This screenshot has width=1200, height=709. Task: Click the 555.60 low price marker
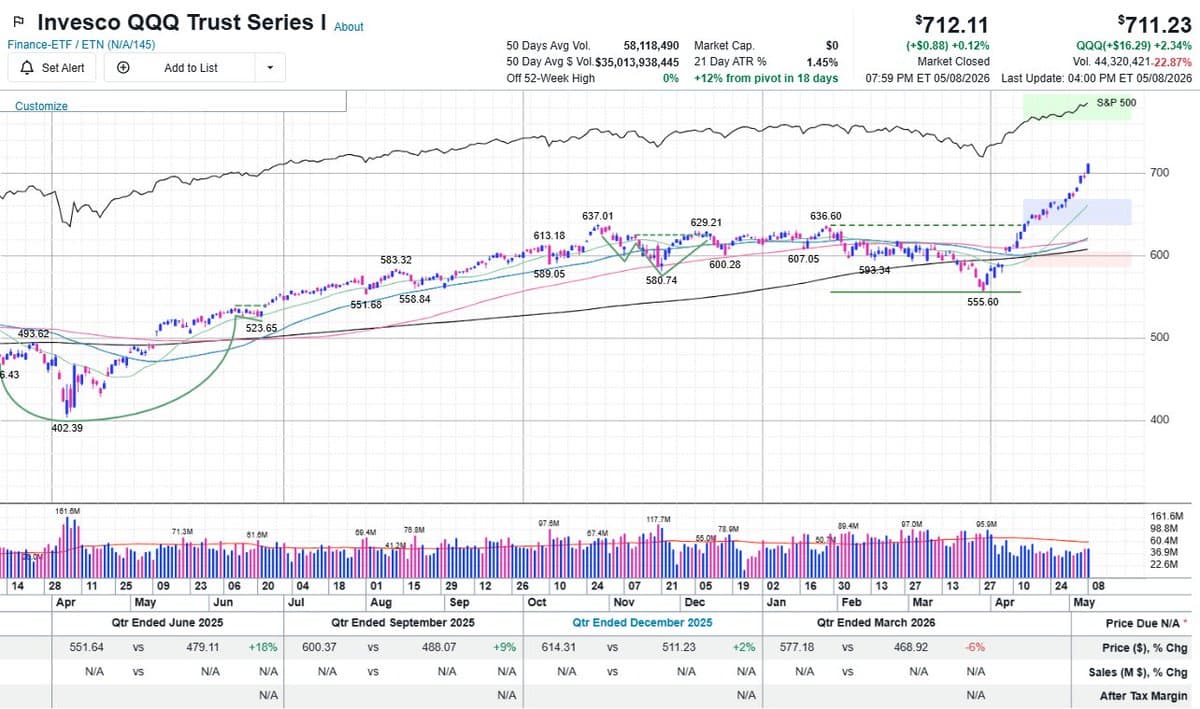[981, 302]
